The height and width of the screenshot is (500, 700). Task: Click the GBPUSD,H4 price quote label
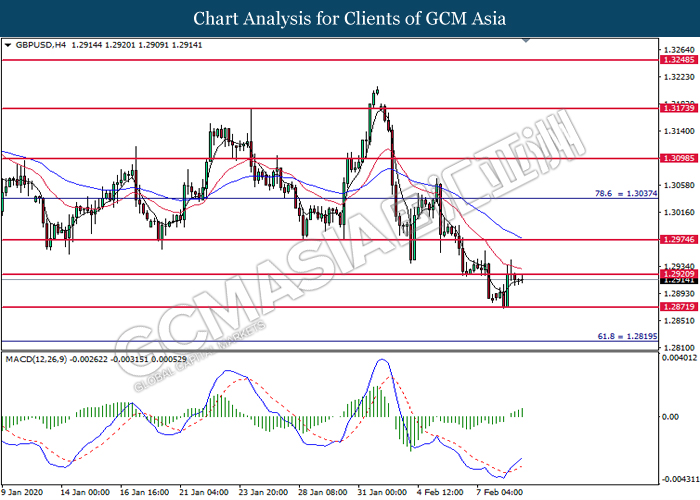(x=108, y=45)
